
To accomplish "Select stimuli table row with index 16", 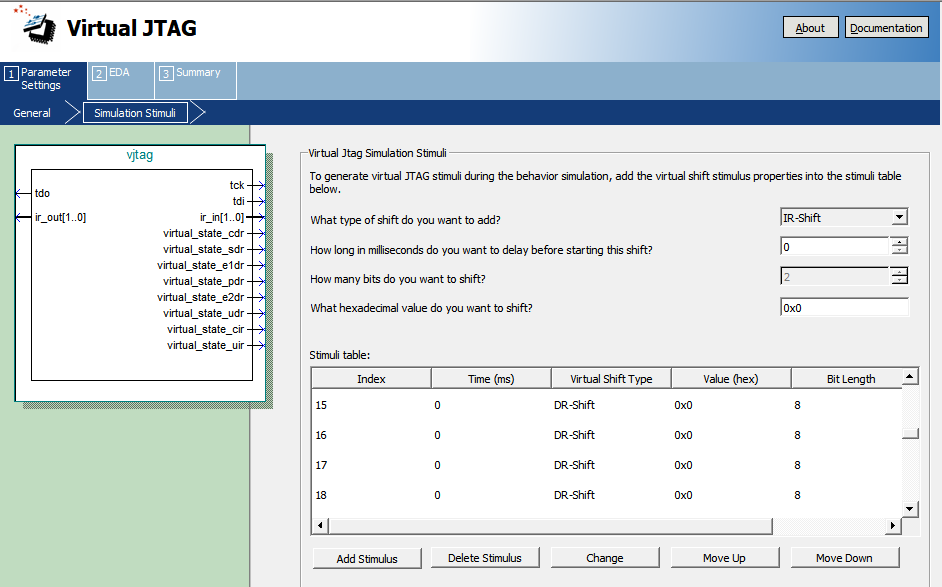I will pyautogui.click(x=600, y=435).
